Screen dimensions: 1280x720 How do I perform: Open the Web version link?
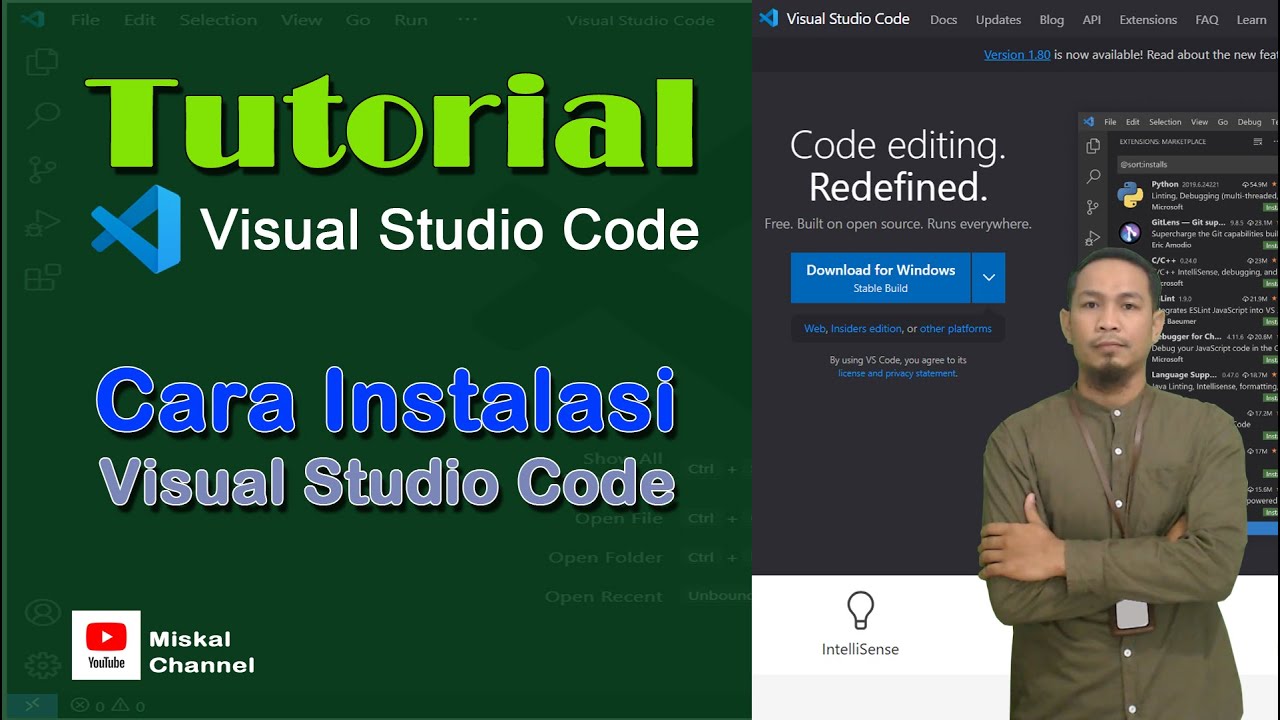click(x=815, y=328)
